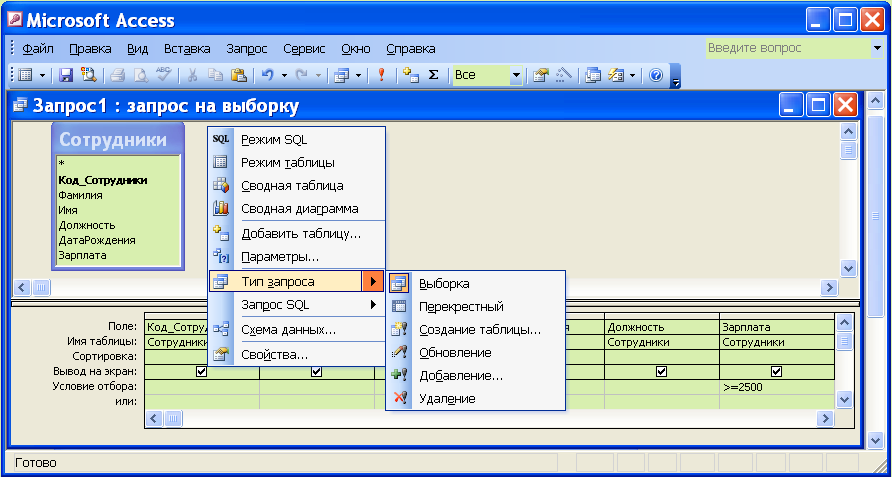Screen dimensions: 892x477
Task: Click the New Object toolbar icon
Action: pyautogui.click(x=616, y=75)
